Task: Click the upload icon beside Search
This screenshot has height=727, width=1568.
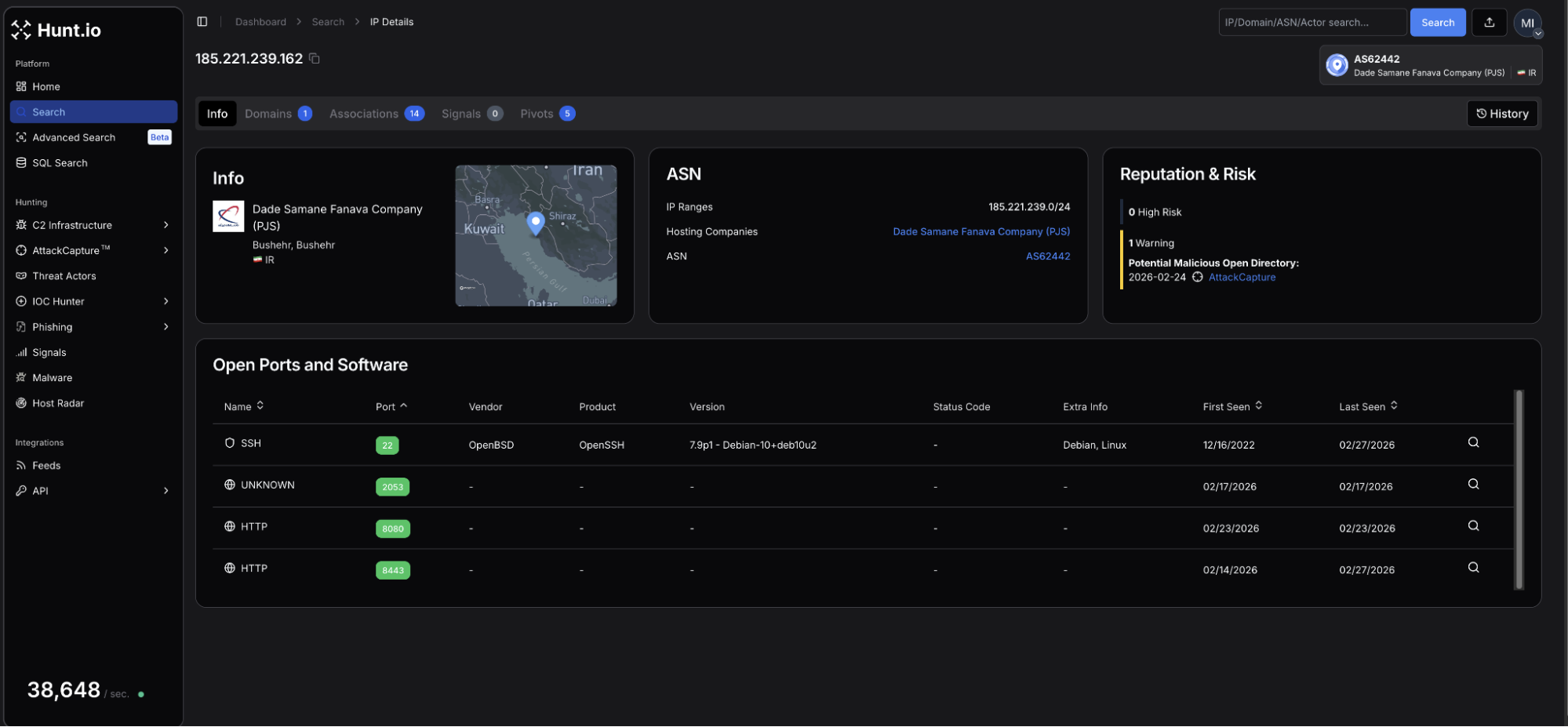Action: coord(1489,23)
